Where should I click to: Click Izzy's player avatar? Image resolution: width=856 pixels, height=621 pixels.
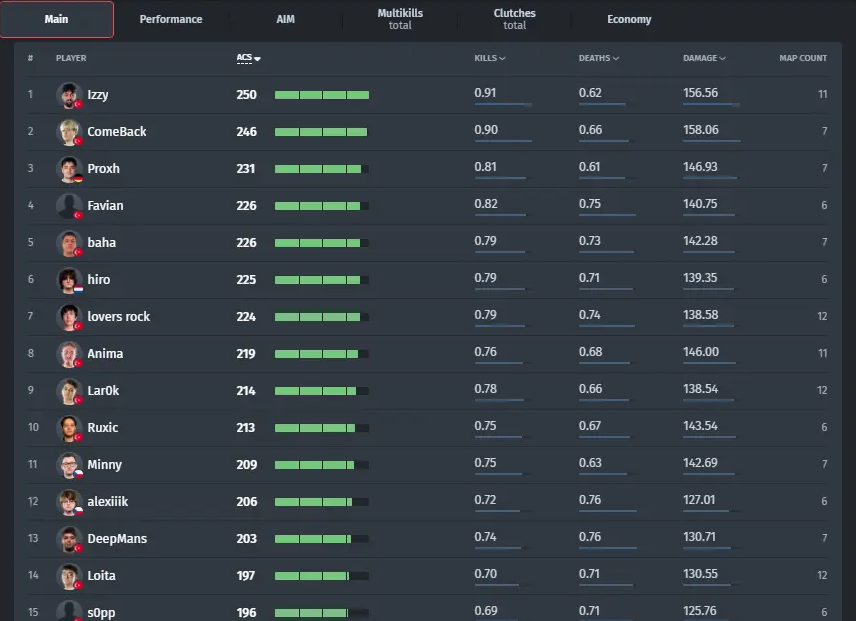pyautogui.click(x=69, y=95)
